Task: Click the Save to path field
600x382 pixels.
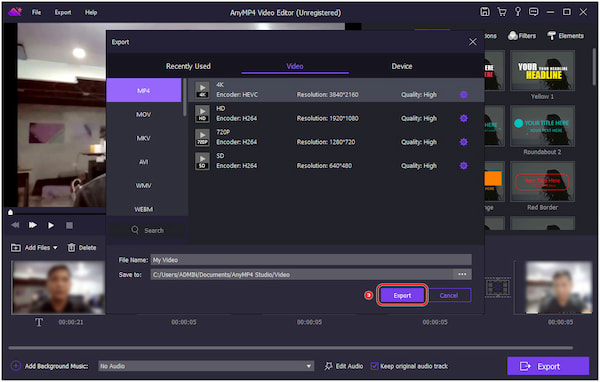Action: pyautogui.click(x=302, y=274)
